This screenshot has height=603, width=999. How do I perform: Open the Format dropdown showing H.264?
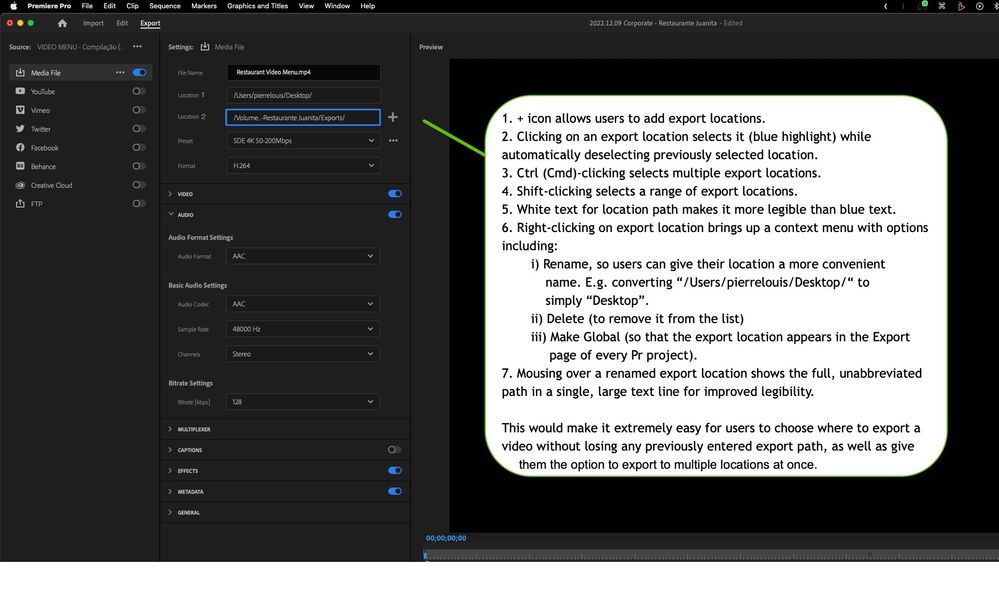pos(303,166)
